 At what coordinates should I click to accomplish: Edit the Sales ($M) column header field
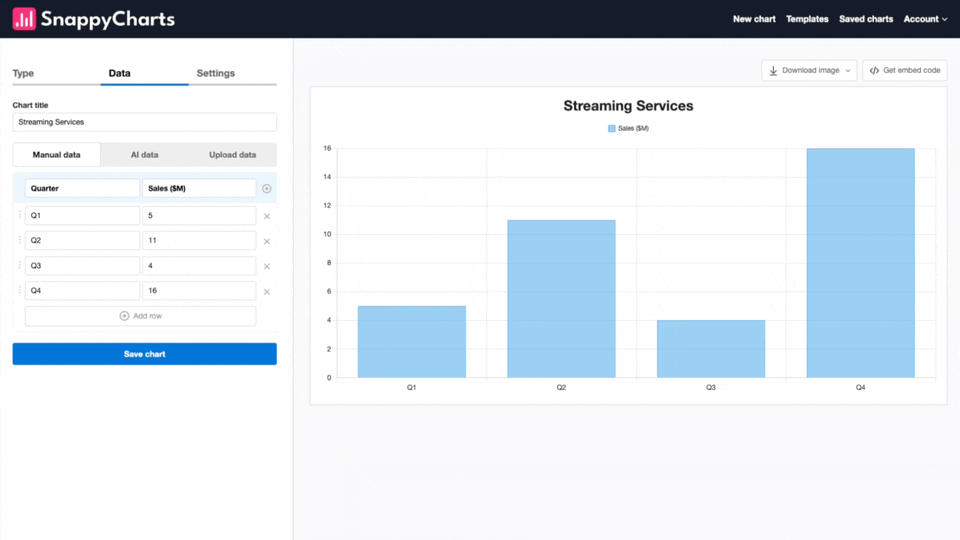pos(199,189)
